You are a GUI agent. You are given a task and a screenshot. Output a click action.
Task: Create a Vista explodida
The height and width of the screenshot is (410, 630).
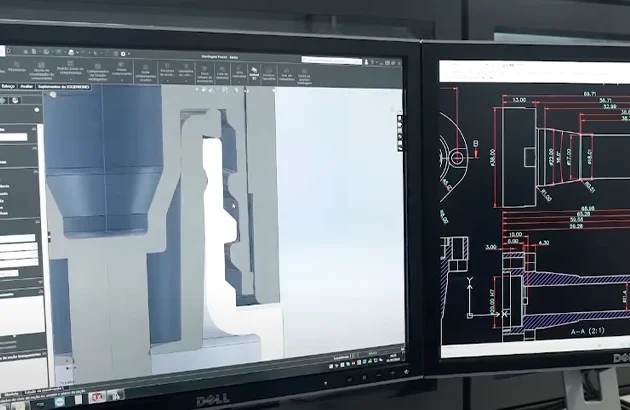coord(239,72)
